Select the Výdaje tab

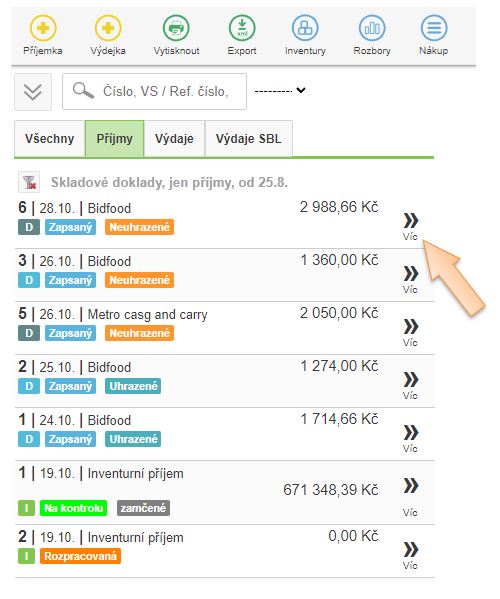(x=174, y=139)
